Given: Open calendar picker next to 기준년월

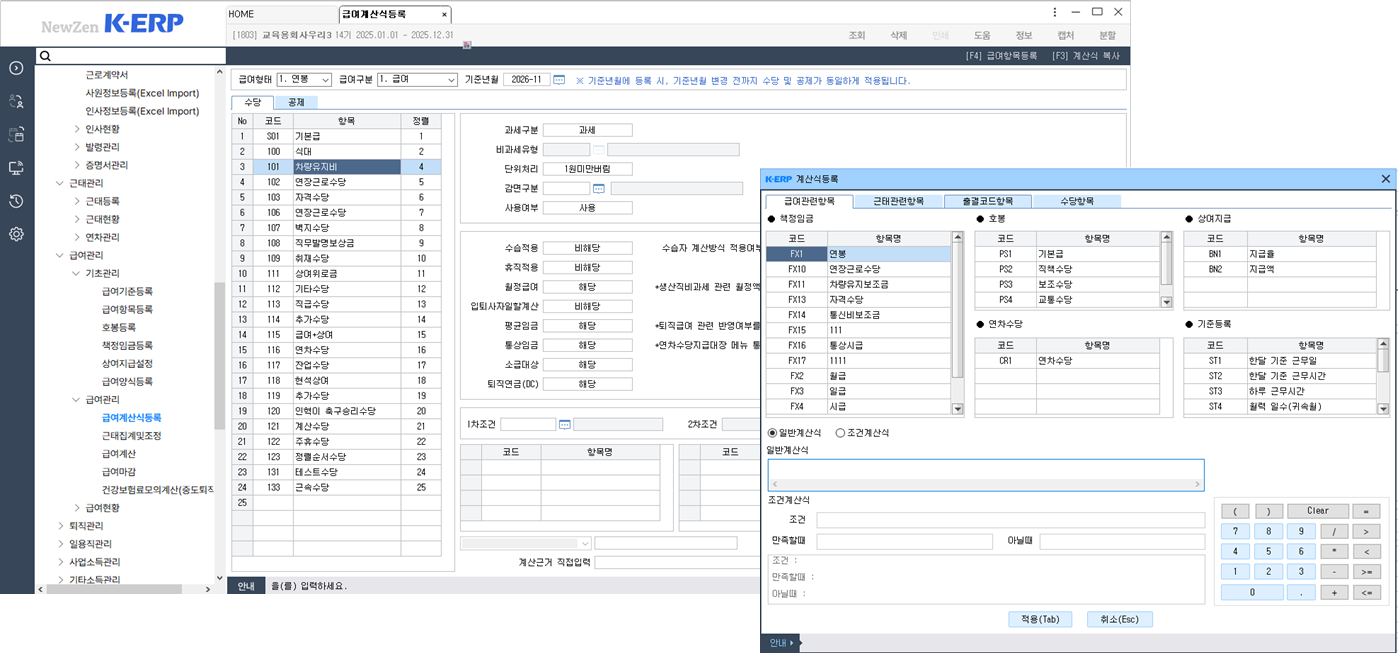Looking at the screenshot, I should (x=559, y=80).
